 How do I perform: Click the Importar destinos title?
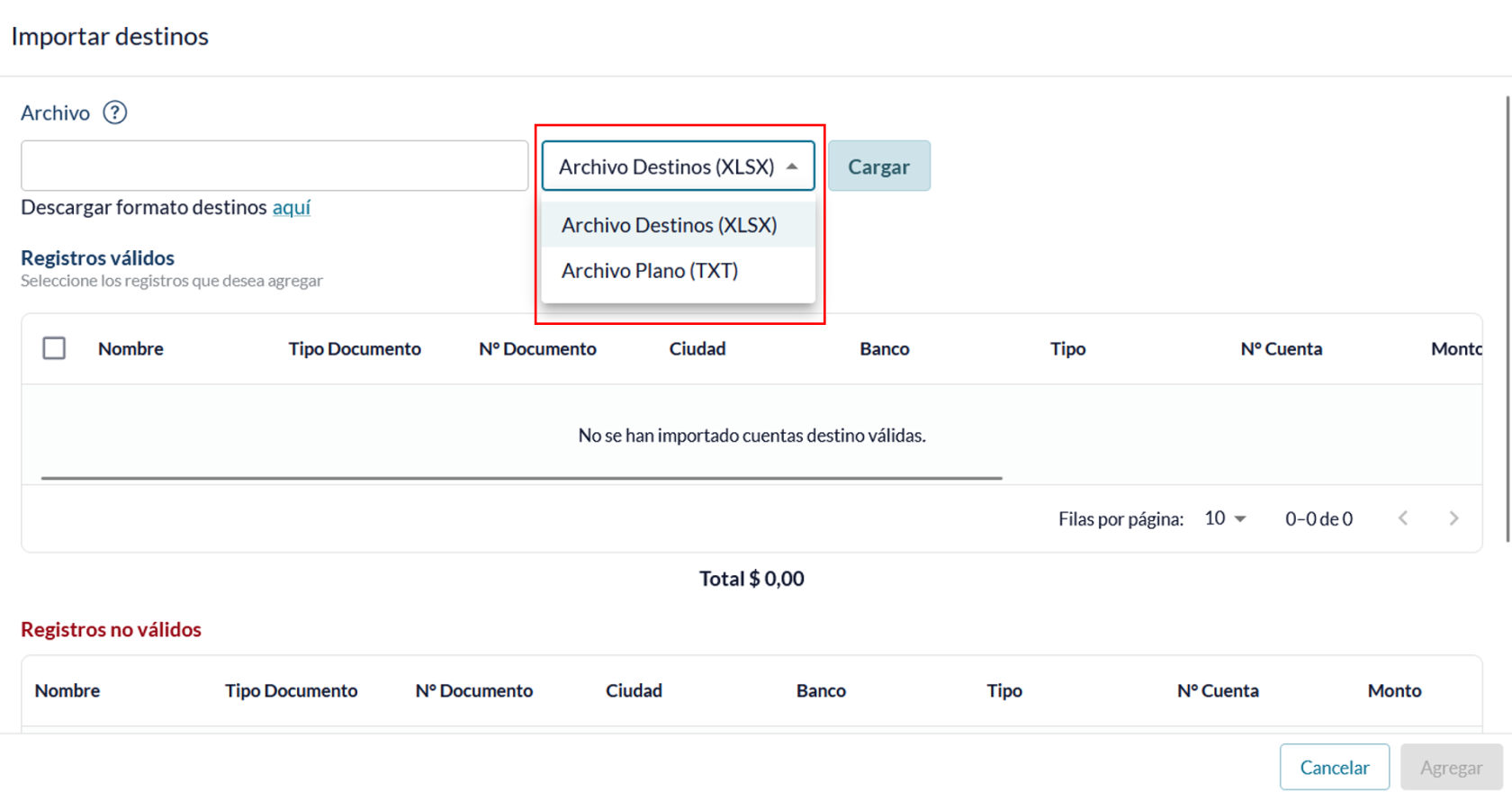110,36
